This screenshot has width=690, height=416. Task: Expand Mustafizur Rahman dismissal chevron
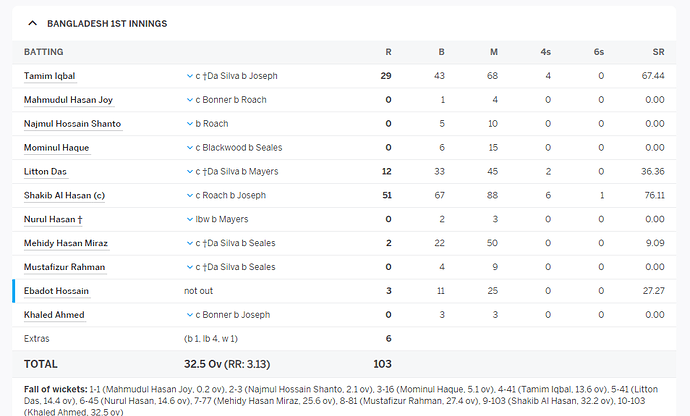189,267
